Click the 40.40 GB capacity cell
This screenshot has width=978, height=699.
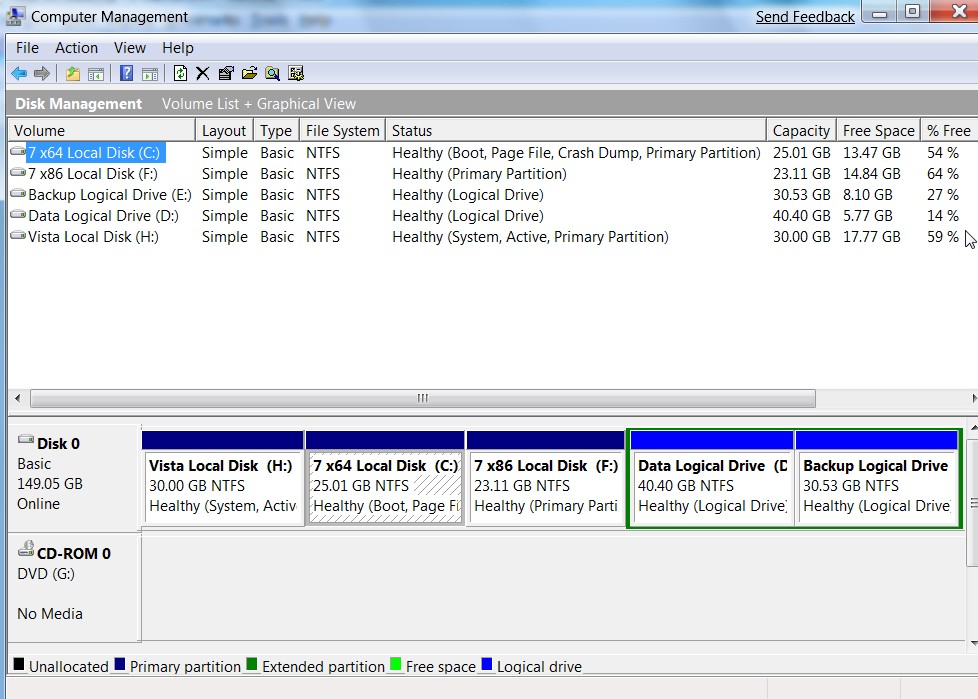coord(801,216)
